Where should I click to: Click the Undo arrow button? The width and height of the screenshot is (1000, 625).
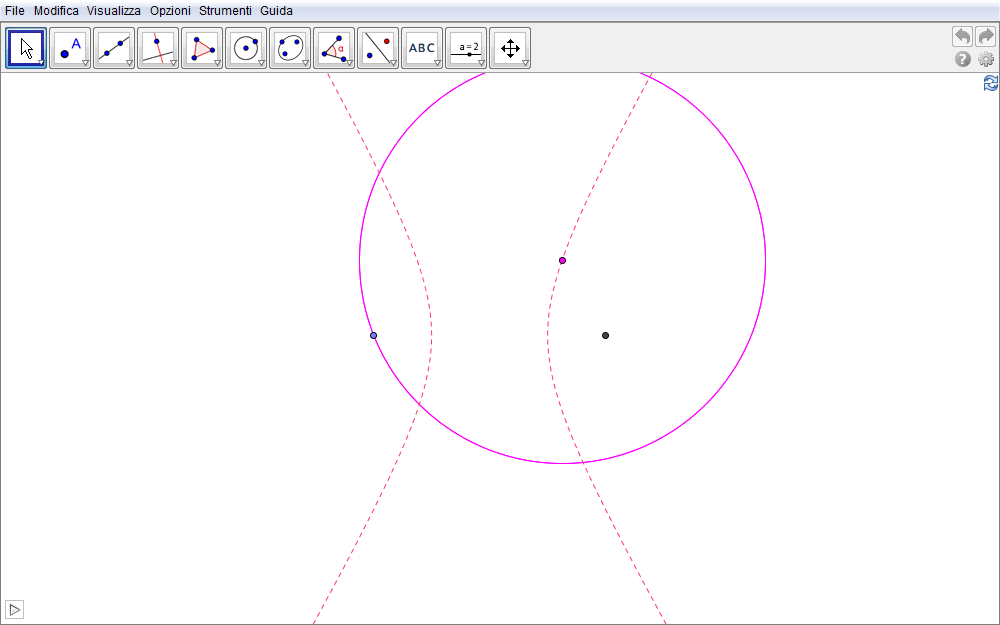pos(962,37)
